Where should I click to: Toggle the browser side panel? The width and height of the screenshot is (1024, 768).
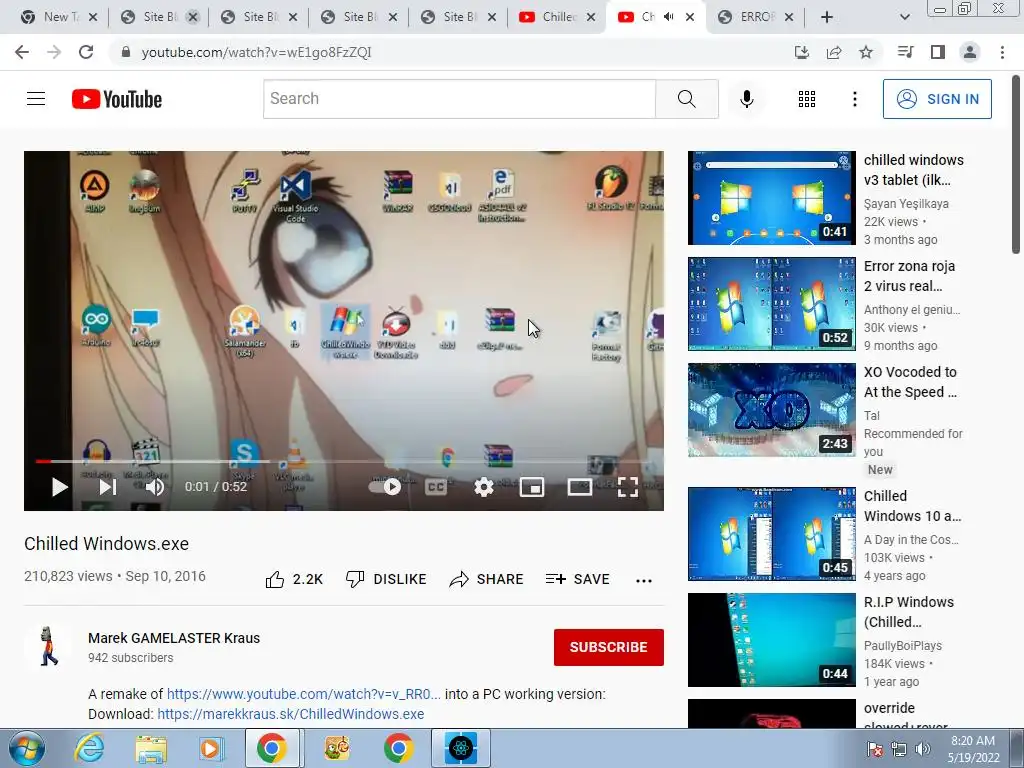point(938,52)
